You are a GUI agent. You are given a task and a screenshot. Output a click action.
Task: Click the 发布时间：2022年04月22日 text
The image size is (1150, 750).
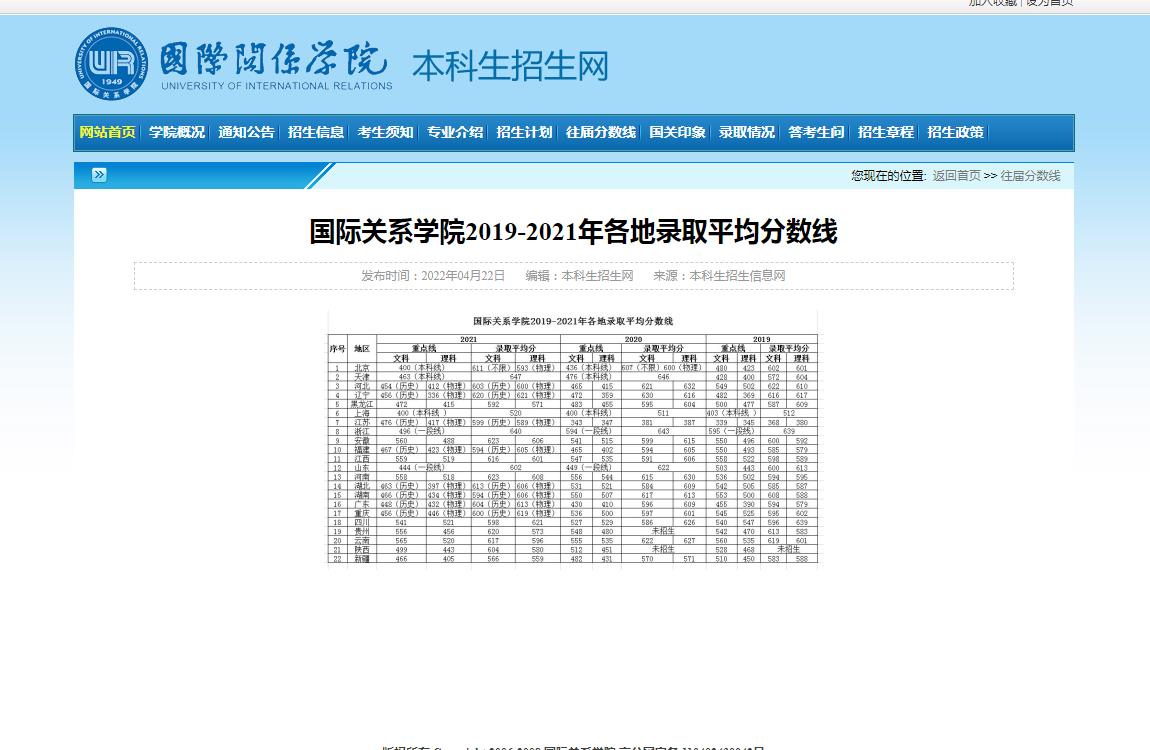433,276
